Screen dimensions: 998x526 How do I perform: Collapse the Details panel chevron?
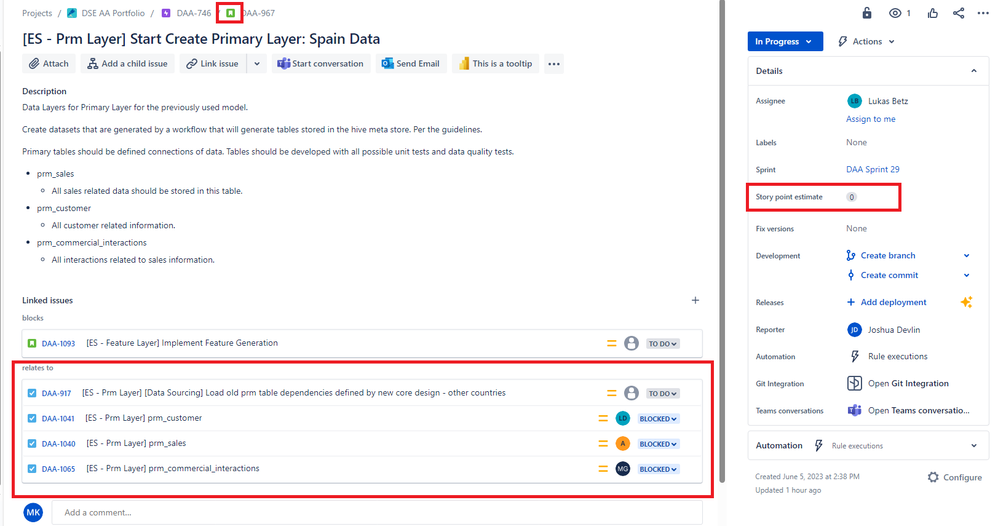click(x=974, y=71)
